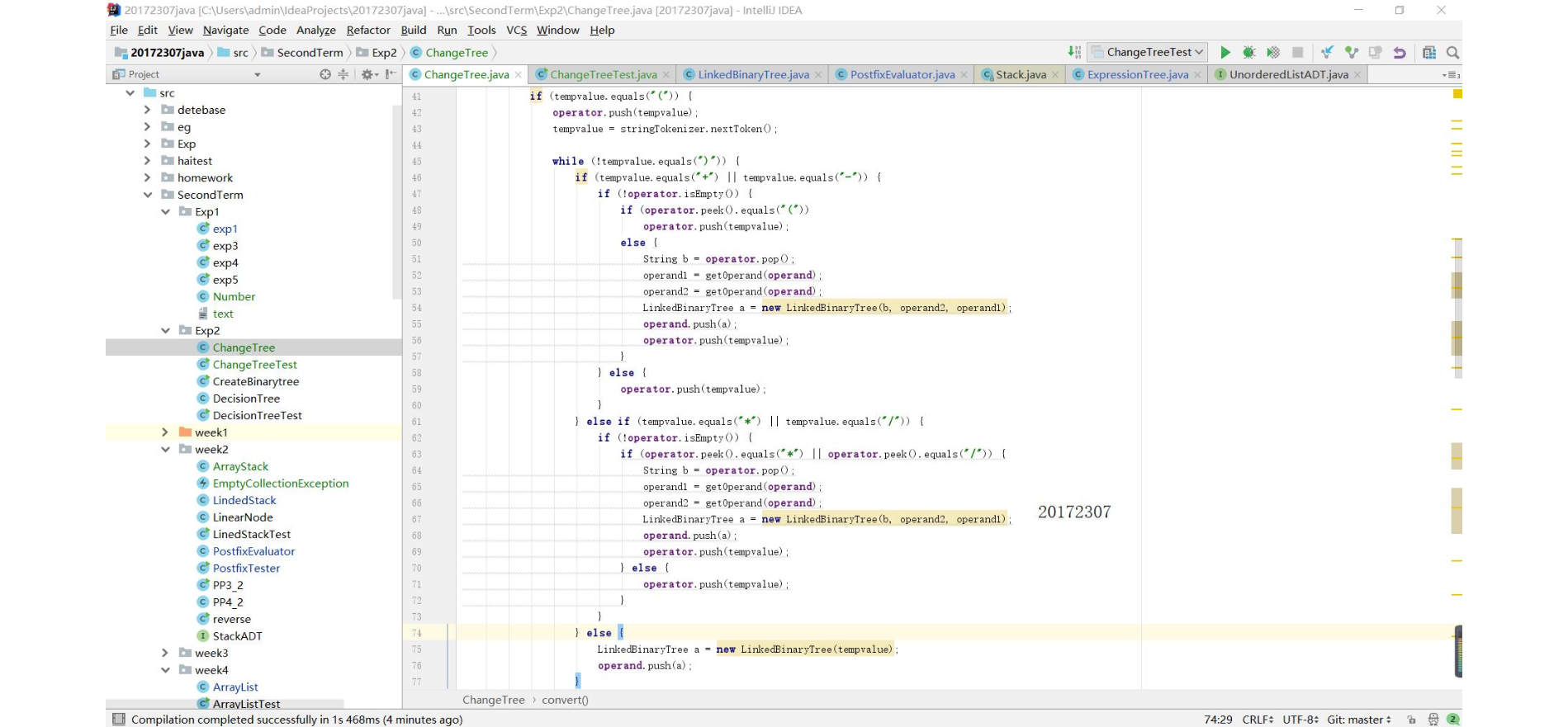Open Project Structure icon
Image resolution: width=1568 pixels, height=727 pixels.
(1429, 52)
